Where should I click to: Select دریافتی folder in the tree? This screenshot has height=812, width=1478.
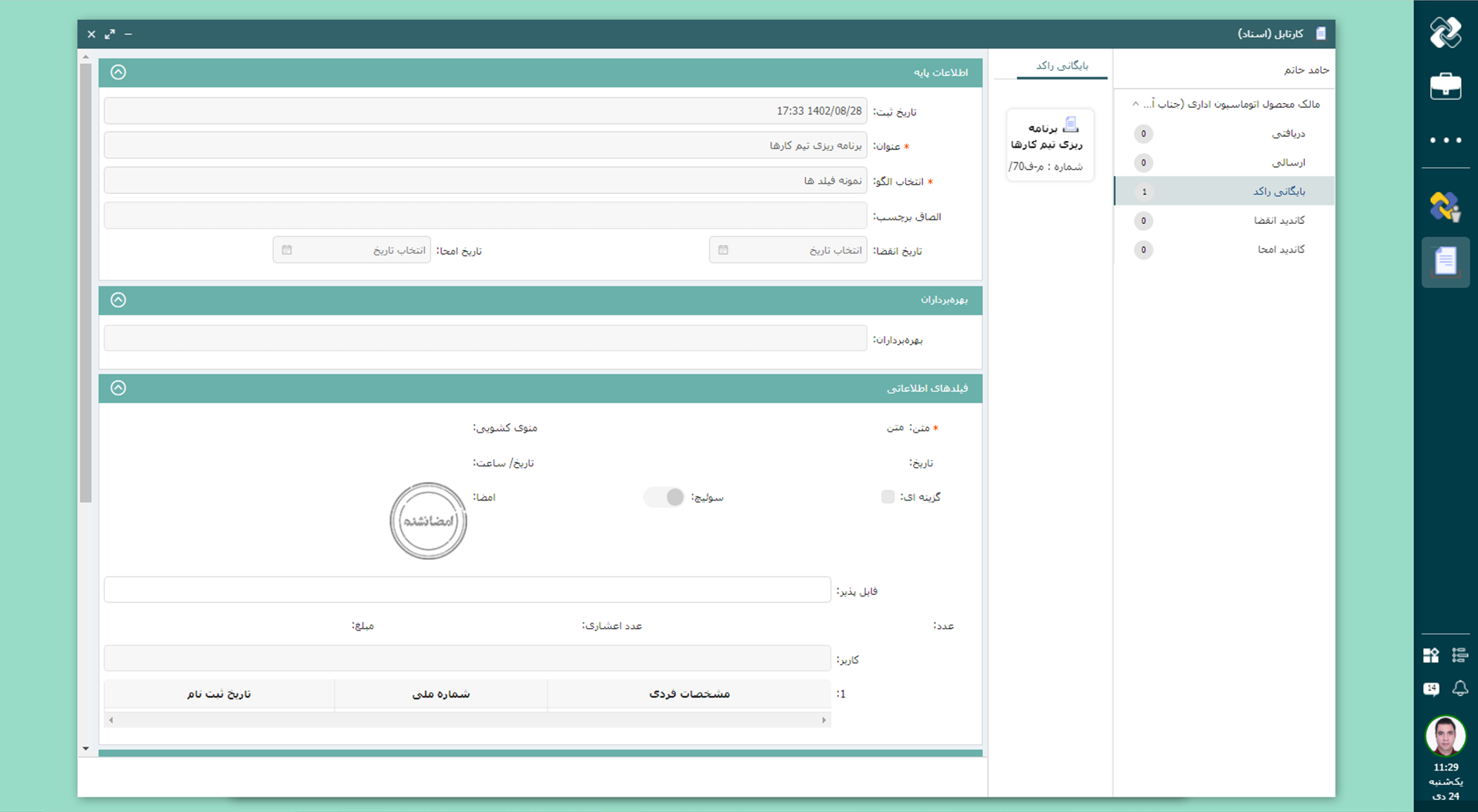(1287, 134)
